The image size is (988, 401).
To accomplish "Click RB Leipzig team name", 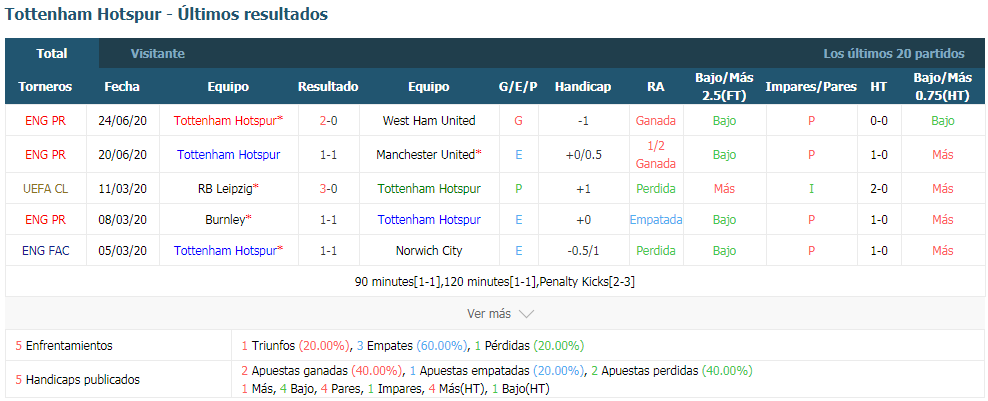I will (x=228, y=189).
